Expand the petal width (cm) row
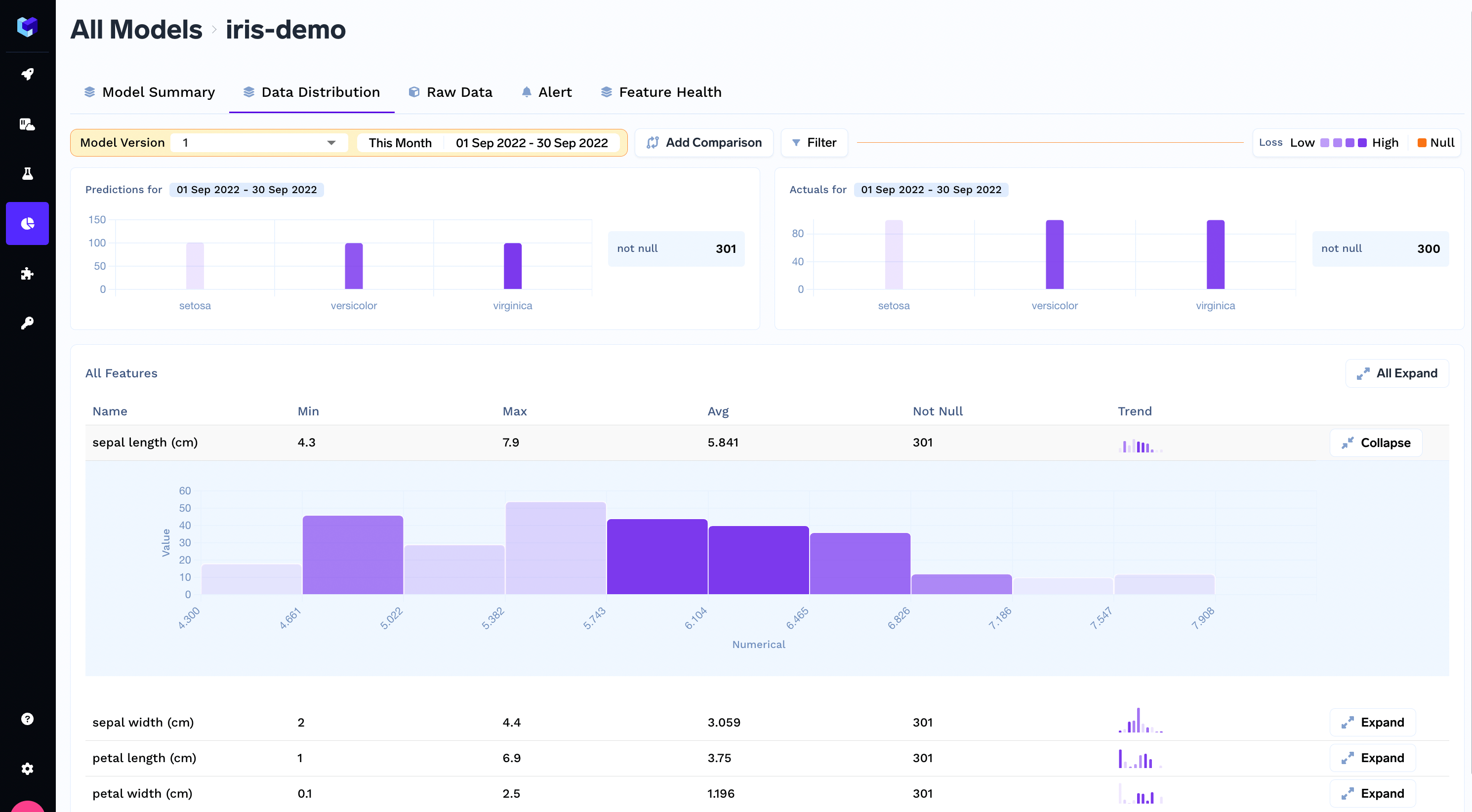 point(1373,793)
